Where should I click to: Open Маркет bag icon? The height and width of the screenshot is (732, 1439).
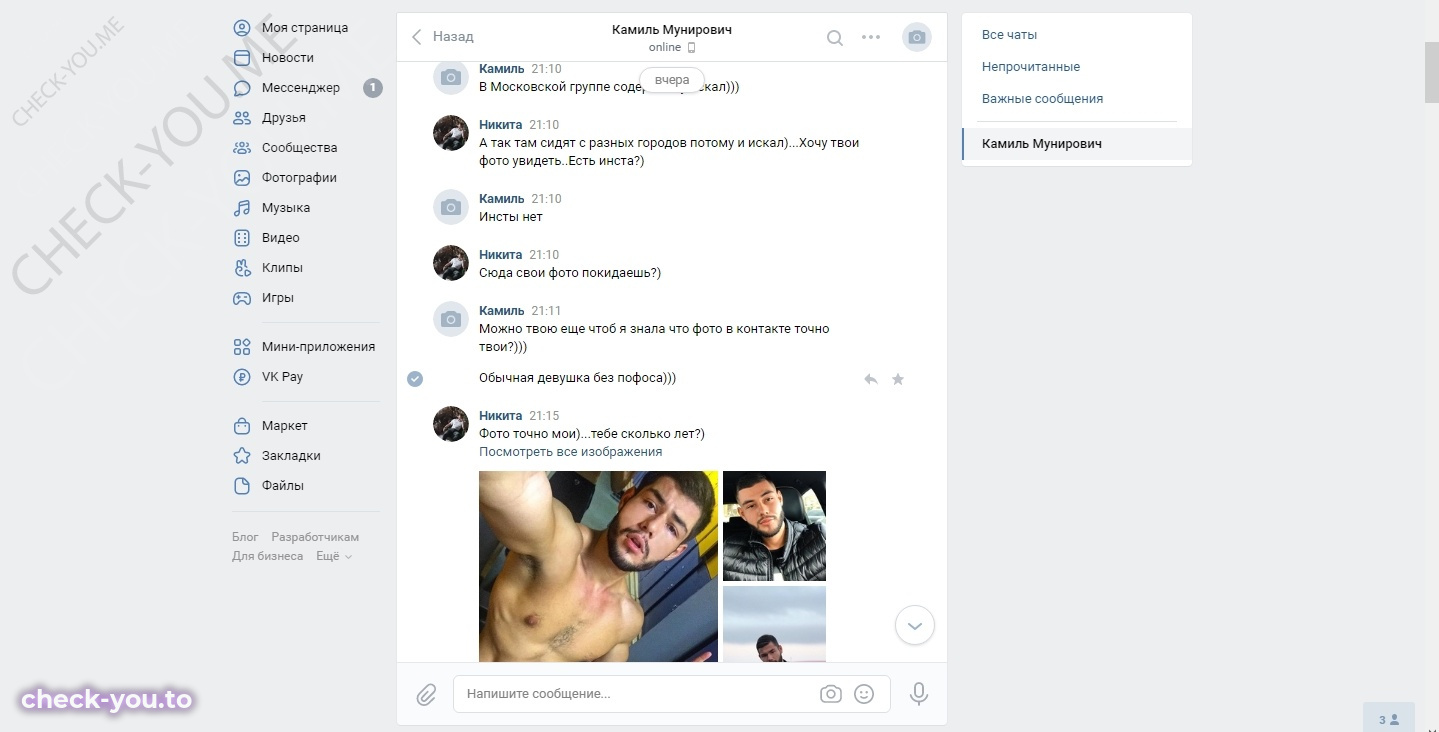(x=242, y=426)
